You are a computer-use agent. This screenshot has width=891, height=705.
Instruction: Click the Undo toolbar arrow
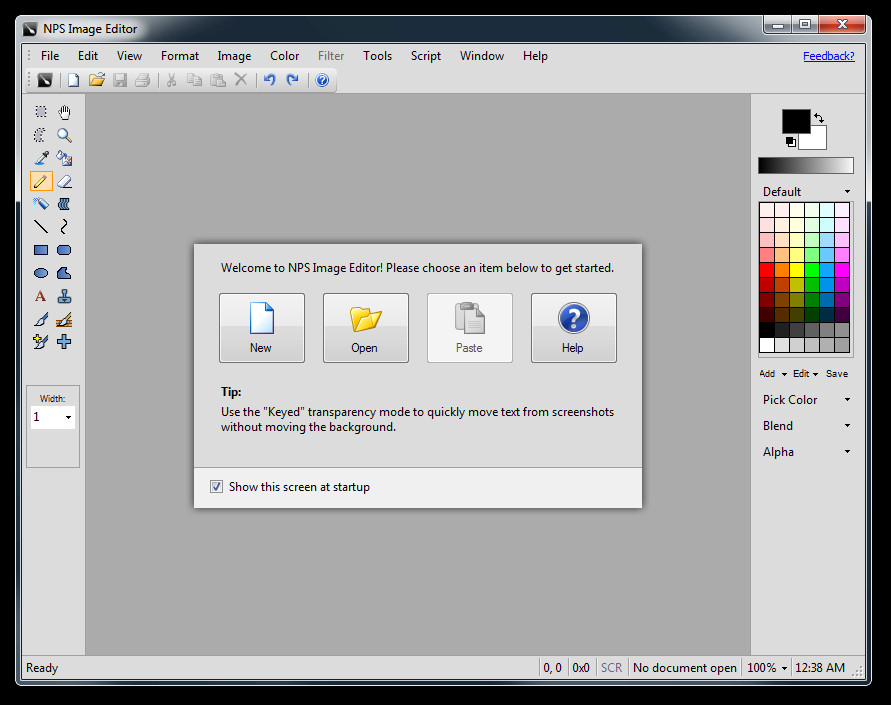tap(270, 80)
